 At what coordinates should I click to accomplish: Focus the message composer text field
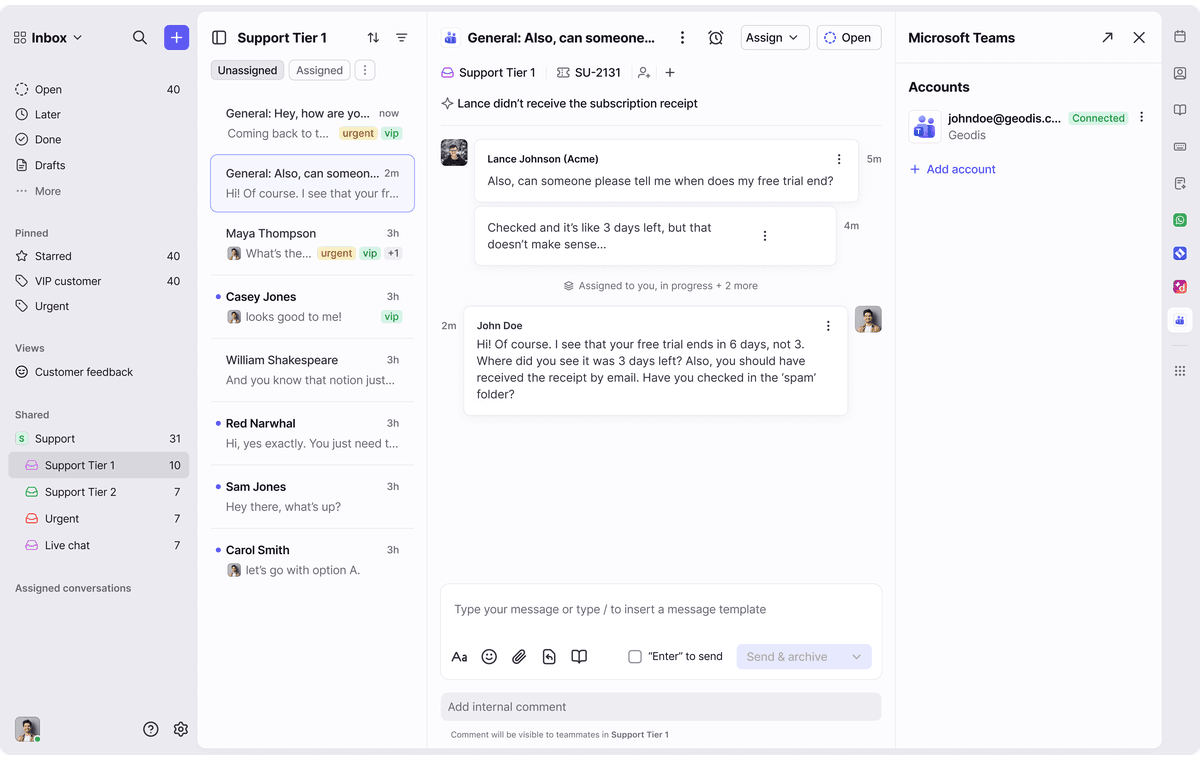(661, 609)
